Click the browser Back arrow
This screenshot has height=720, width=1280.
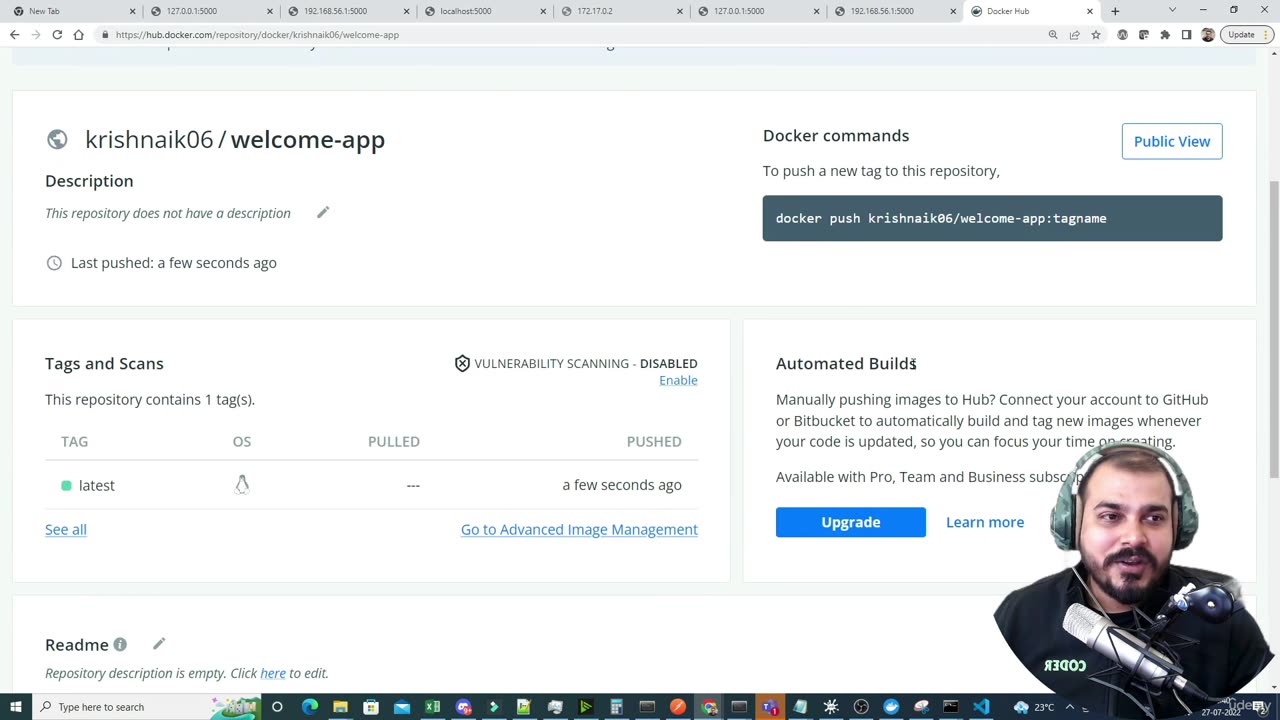click(x=14, y=34)
